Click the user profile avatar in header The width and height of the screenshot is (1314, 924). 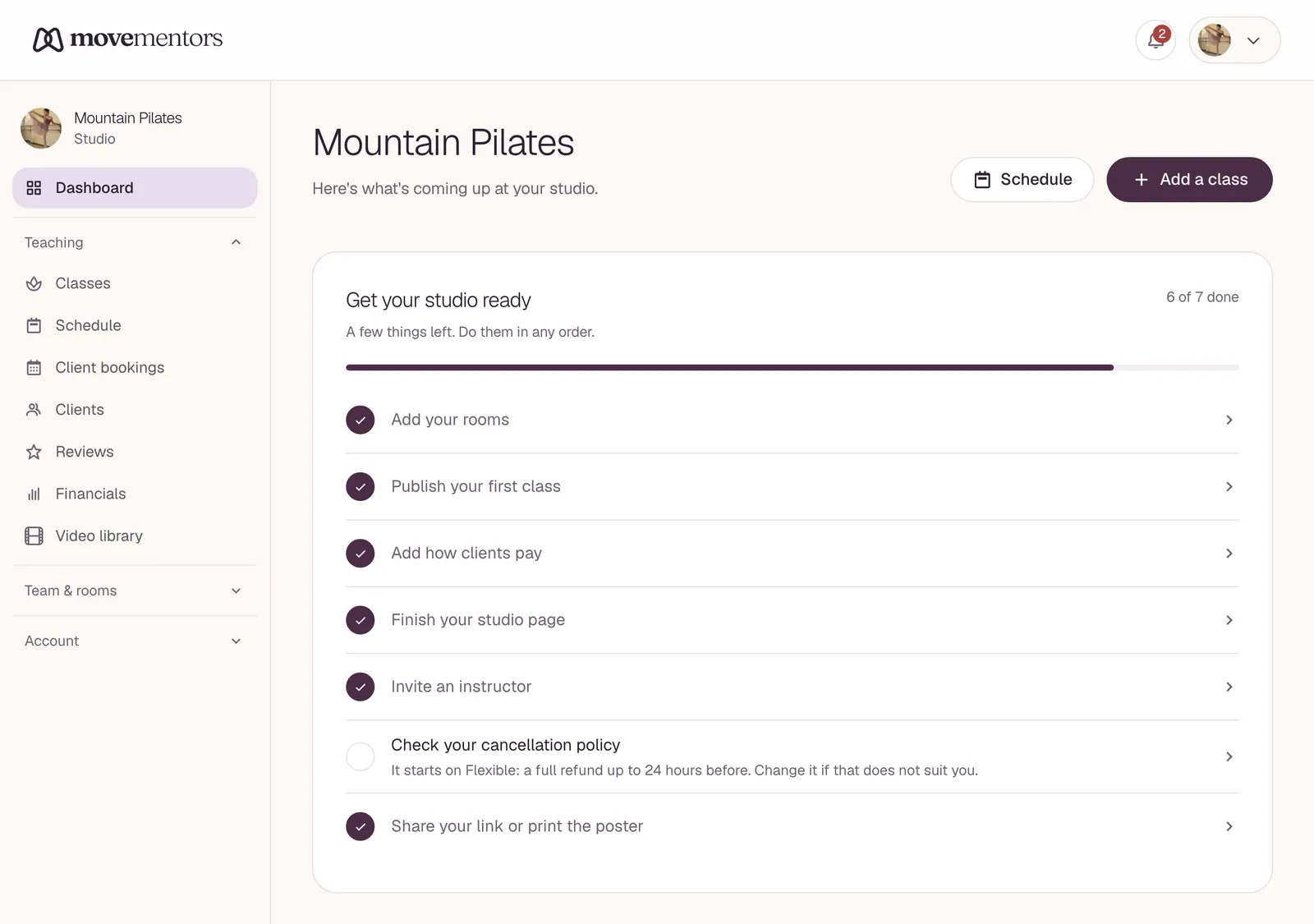(1214, 40)
